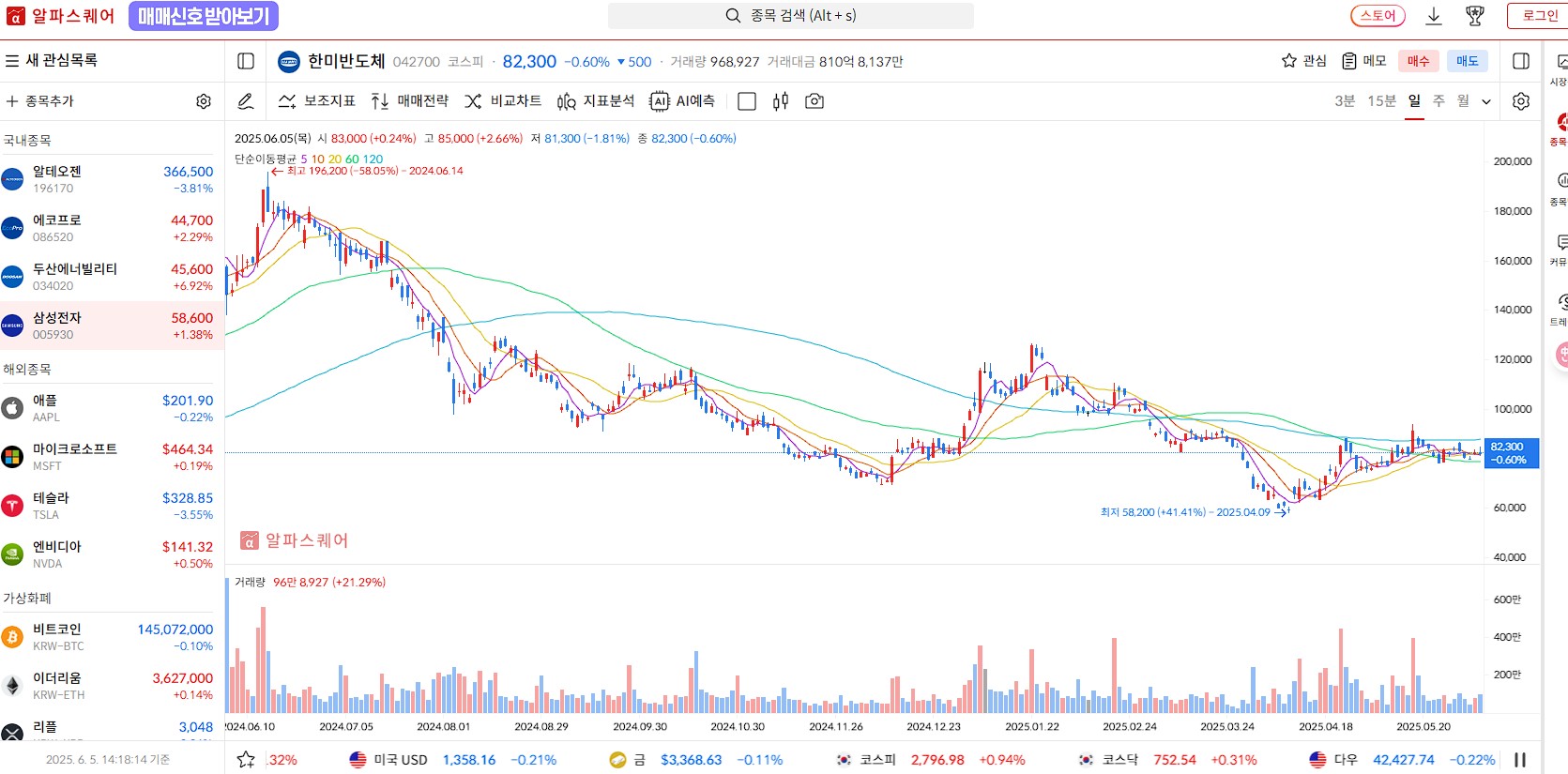
Task: Click the 로그인 button
Action: click(x=1539, y=16)
